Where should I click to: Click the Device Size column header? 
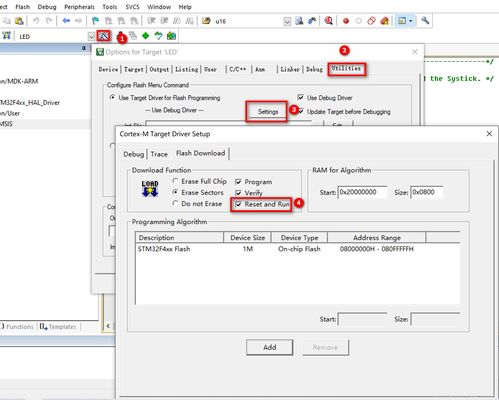click(247, 238)
